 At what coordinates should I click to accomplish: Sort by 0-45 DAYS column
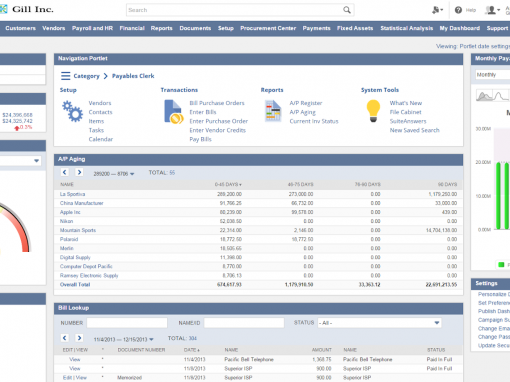(228, 184)
